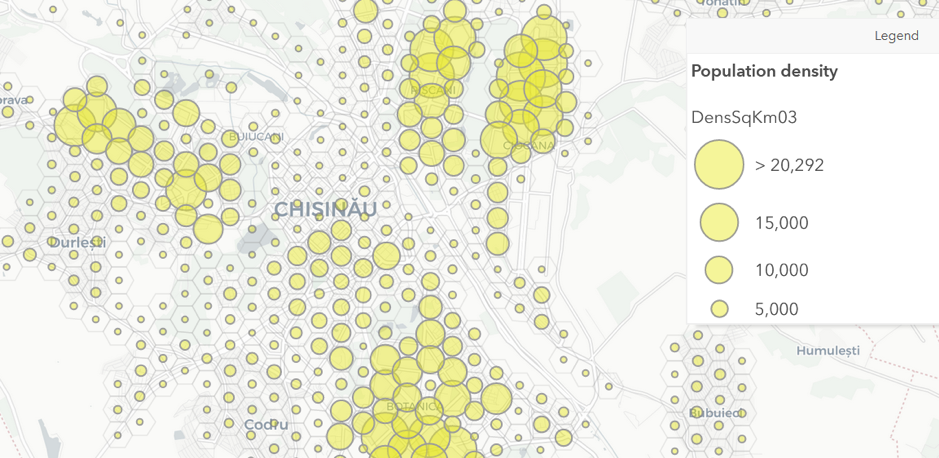Viewport: 939px width, 458px height.
Task: Select the 15,000 legend value text
Action: [781, 223]
